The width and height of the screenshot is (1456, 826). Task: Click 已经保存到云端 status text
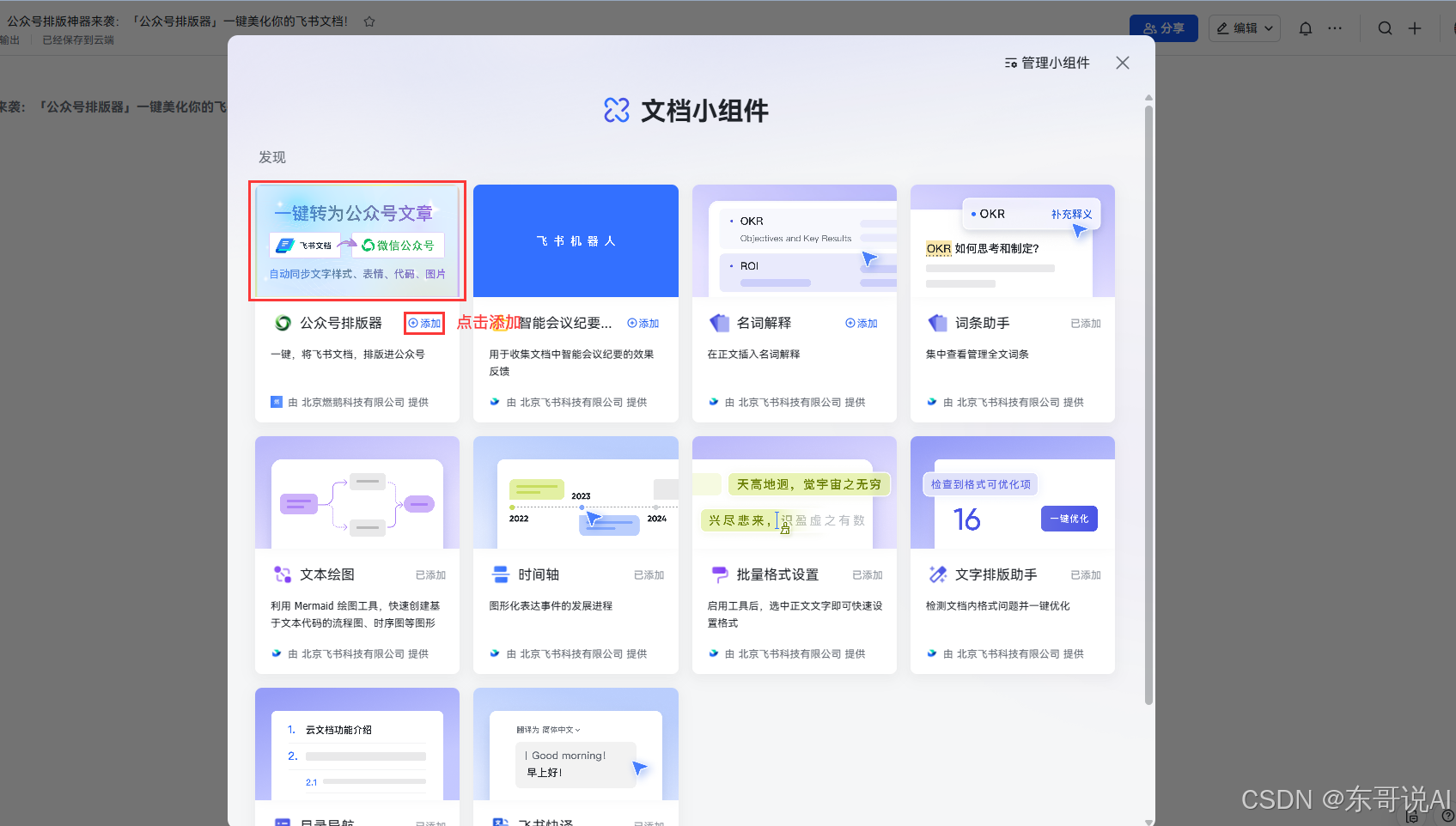coord(78,40)
